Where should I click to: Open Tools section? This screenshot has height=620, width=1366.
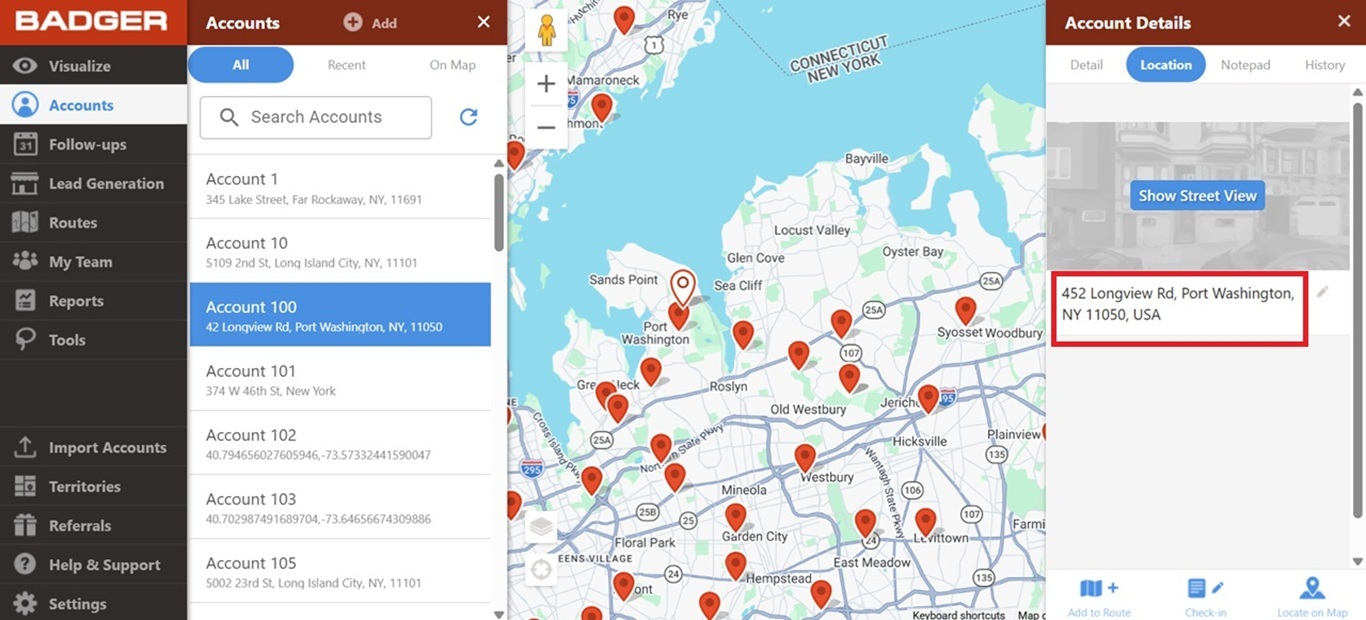tap(93, 339)
